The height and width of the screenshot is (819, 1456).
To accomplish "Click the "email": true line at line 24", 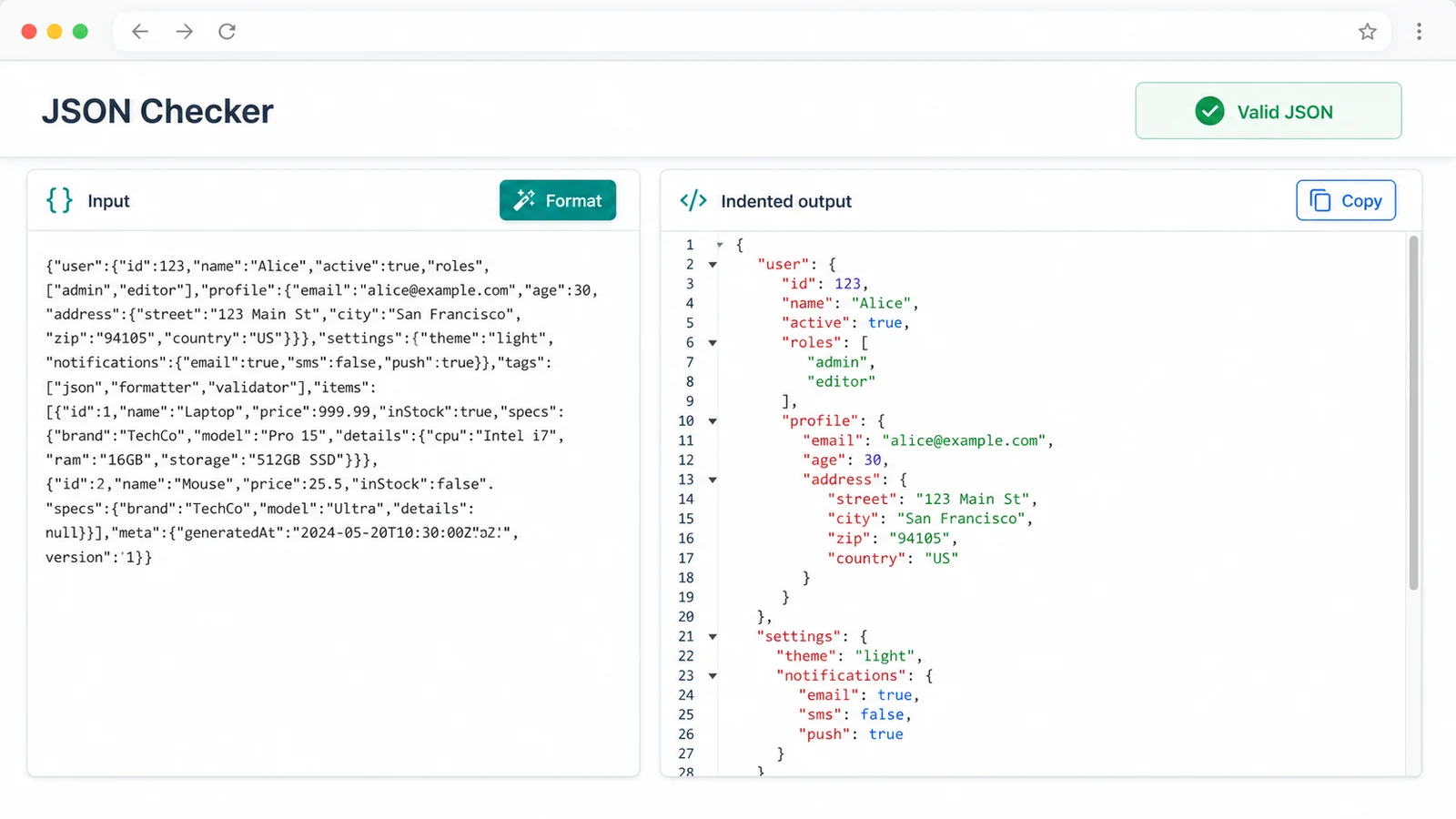I will click(859, 695).
